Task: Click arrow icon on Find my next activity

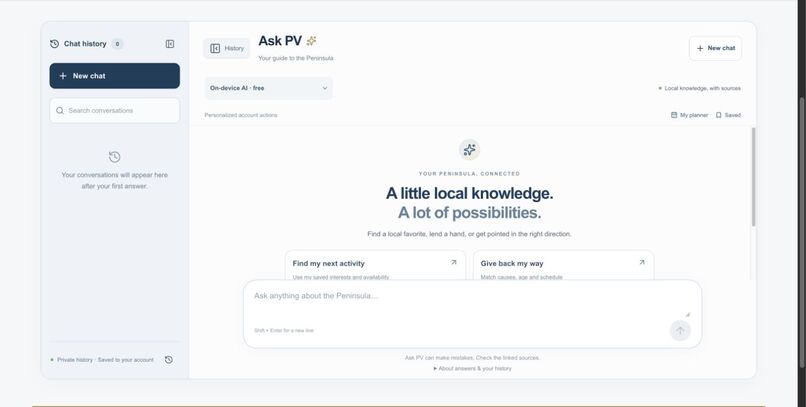Action: pyautogui.click(x=454, y=262)
